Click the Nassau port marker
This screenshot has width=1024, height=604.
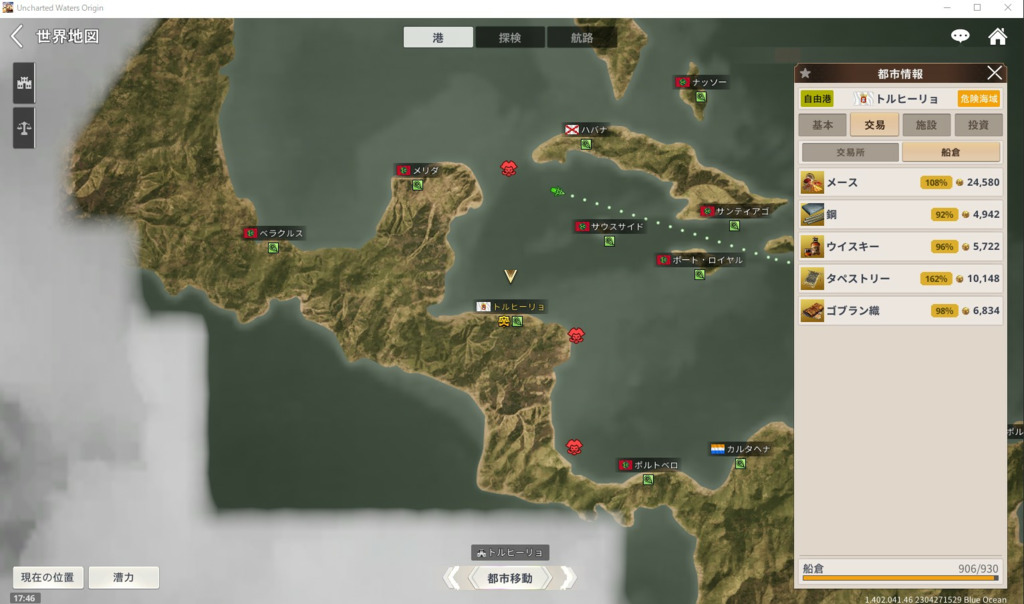point(701,97)
